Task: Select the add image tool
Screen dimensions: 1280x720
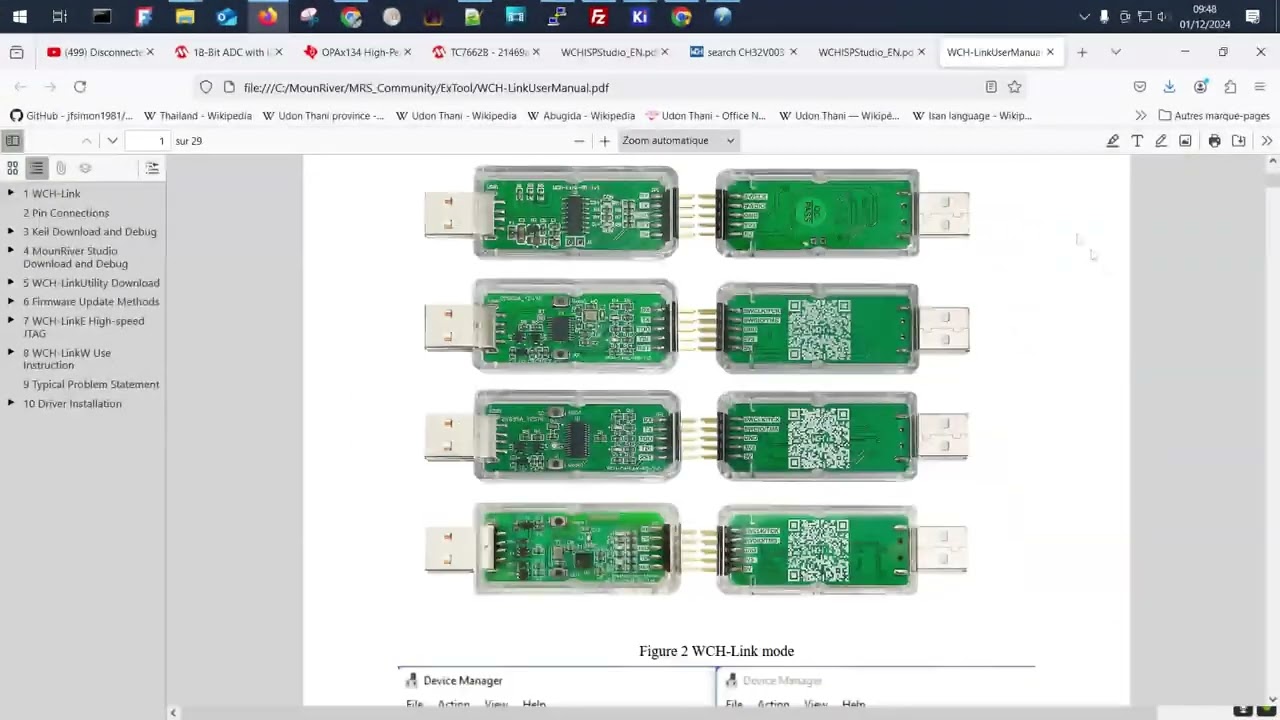Action: (x=1185, y=141)
